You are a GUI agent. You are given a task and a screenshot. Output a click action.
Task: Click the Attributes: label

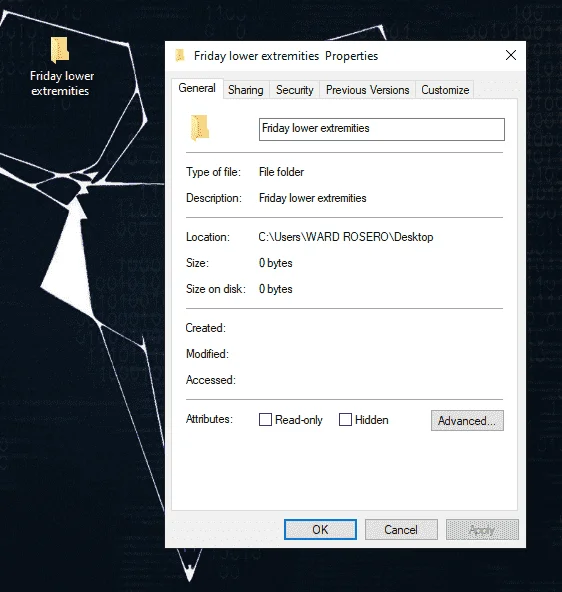209,419
